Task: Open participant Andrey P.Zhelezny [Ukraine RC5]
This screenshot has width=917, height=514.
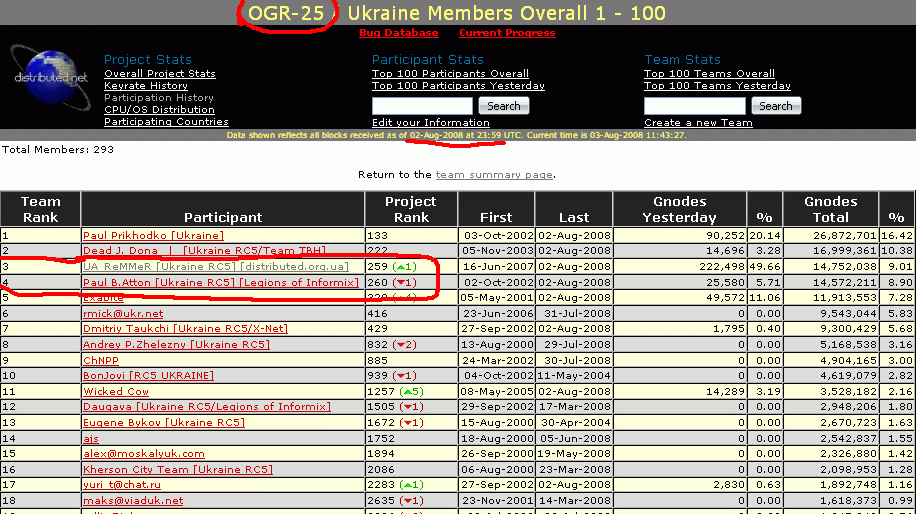Action: coord(176,345)
